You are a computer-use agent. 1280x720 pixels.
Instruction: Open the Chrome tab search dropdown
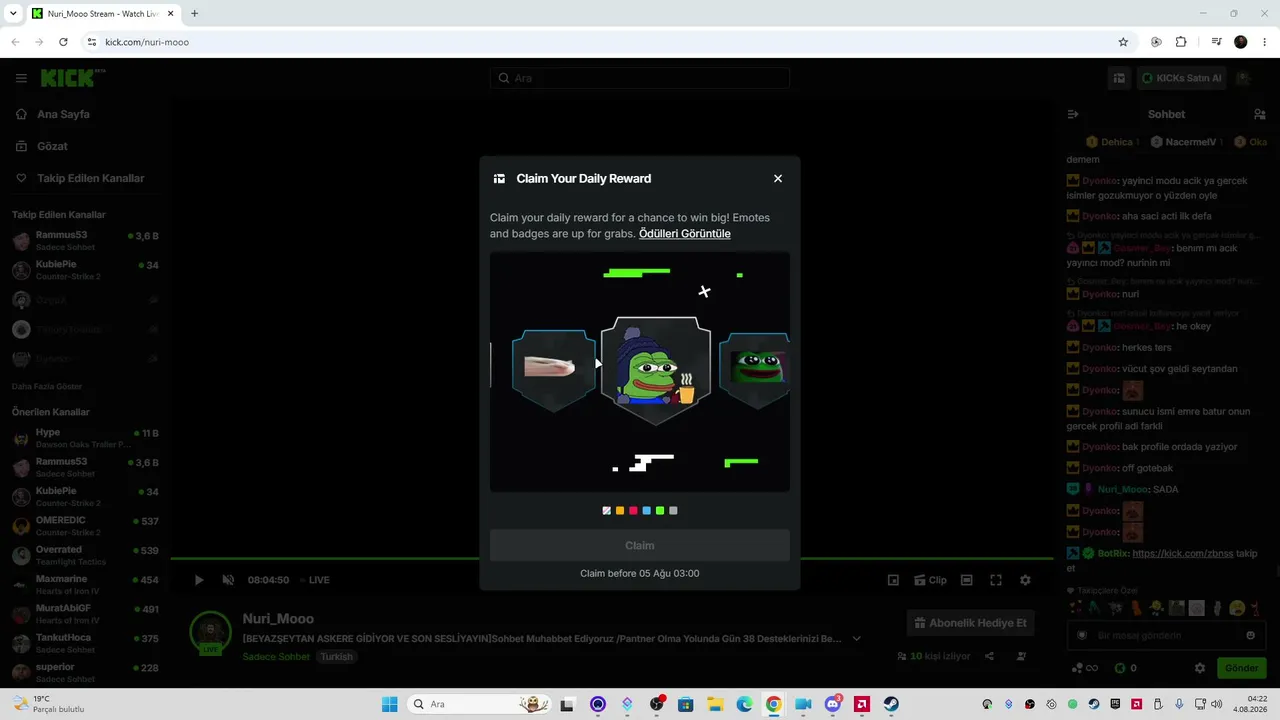[13, 14]
